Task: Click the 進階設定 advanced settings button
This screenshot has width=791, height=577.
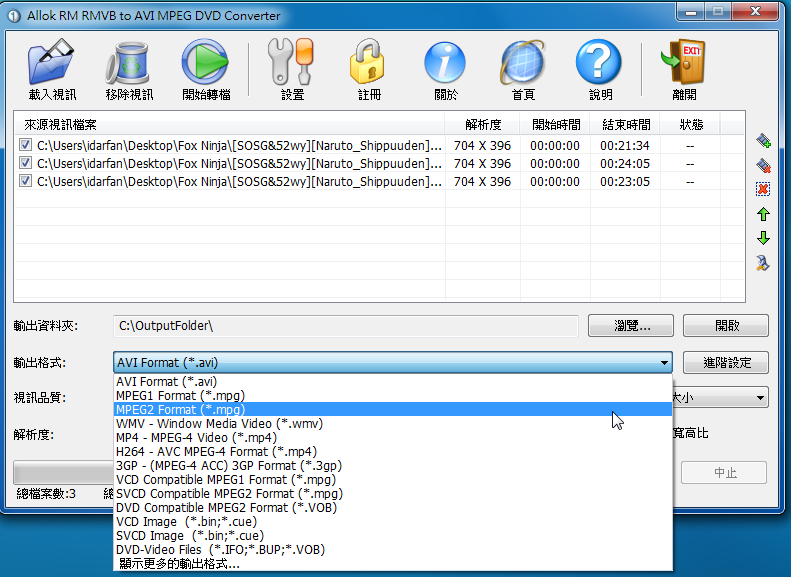Action: click(x=726, y=362)
